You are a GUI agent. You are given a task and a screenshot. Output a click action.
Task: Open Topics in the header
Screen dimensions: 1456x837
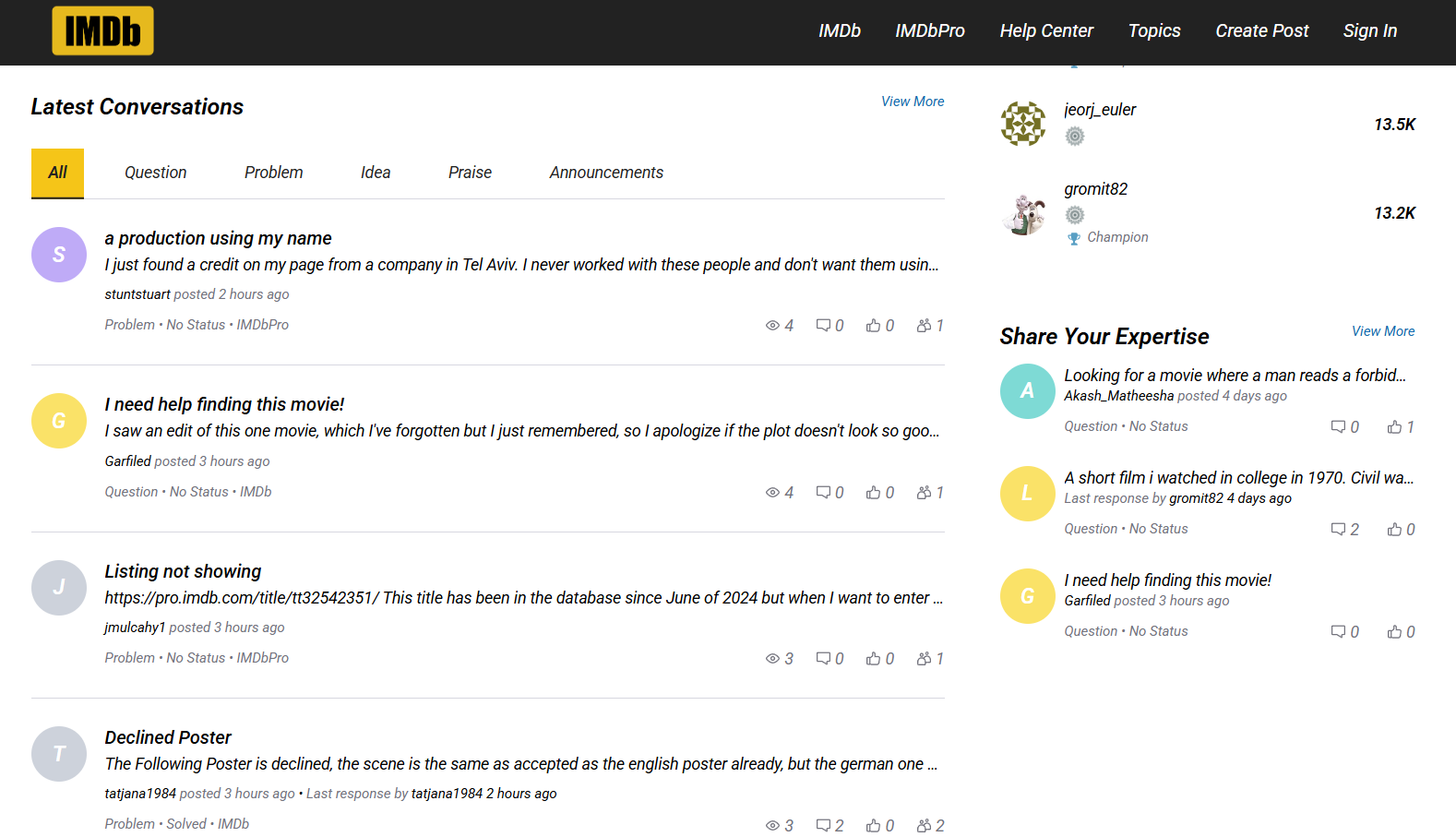click(1154, 31)
